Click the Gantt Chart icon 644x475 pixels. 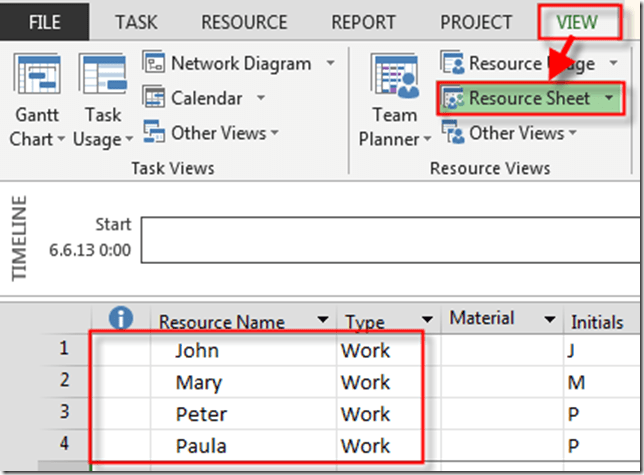click(x=37, y=78)
